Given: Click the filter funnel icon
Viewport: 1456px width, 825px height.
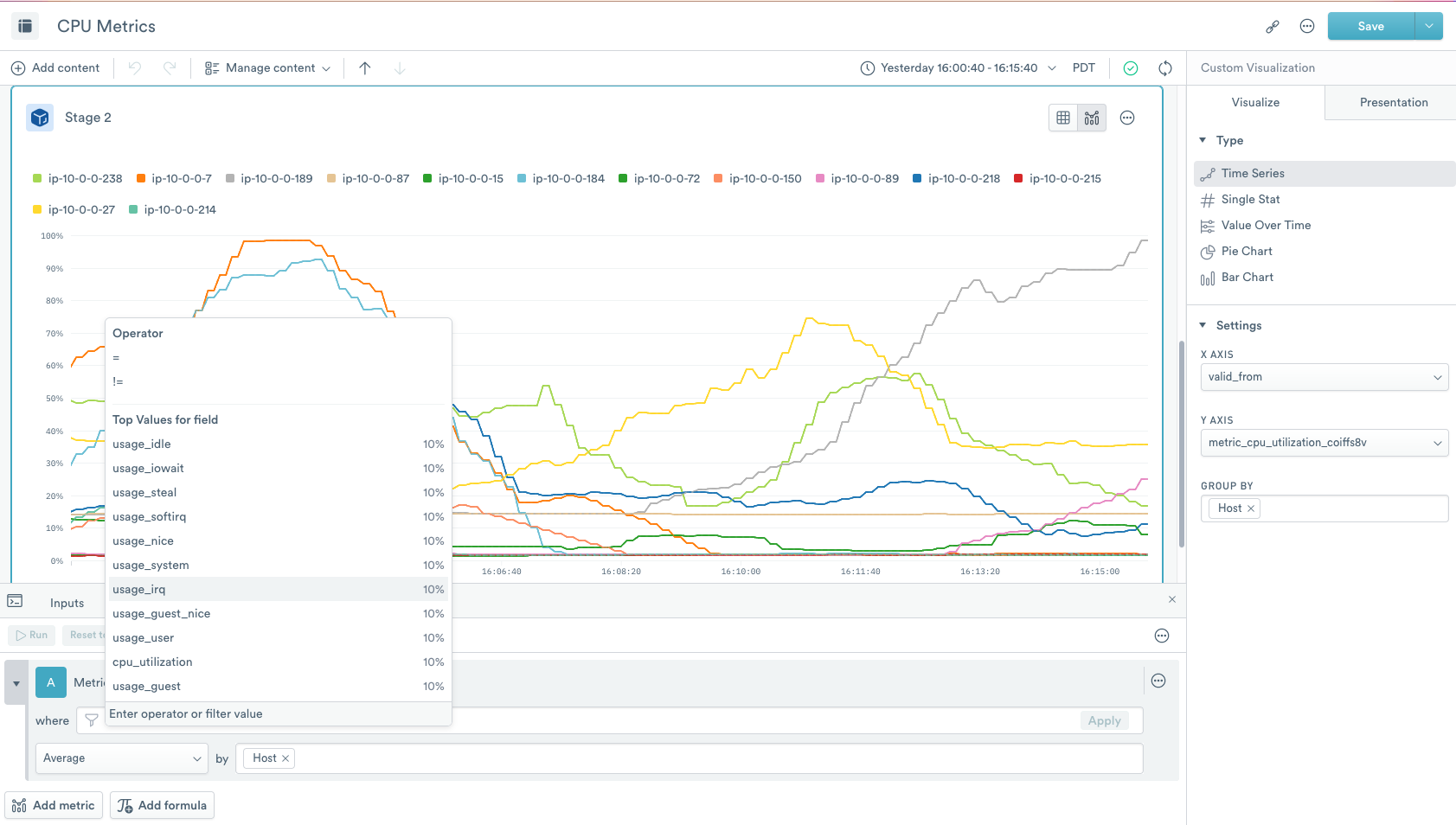Looking at the screenshot, I should [92, 720].
